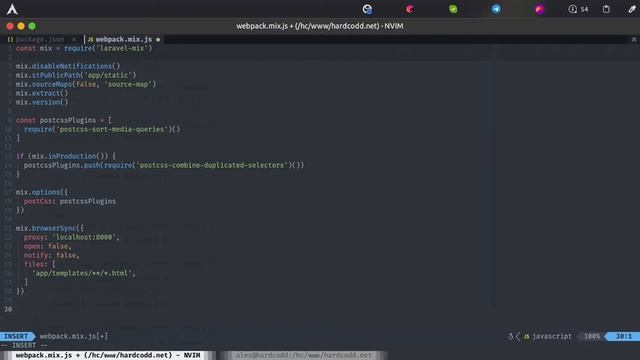Viewport: 640px width, 360px height.
Task: Close the package.json tab
Action: [74, 39]
